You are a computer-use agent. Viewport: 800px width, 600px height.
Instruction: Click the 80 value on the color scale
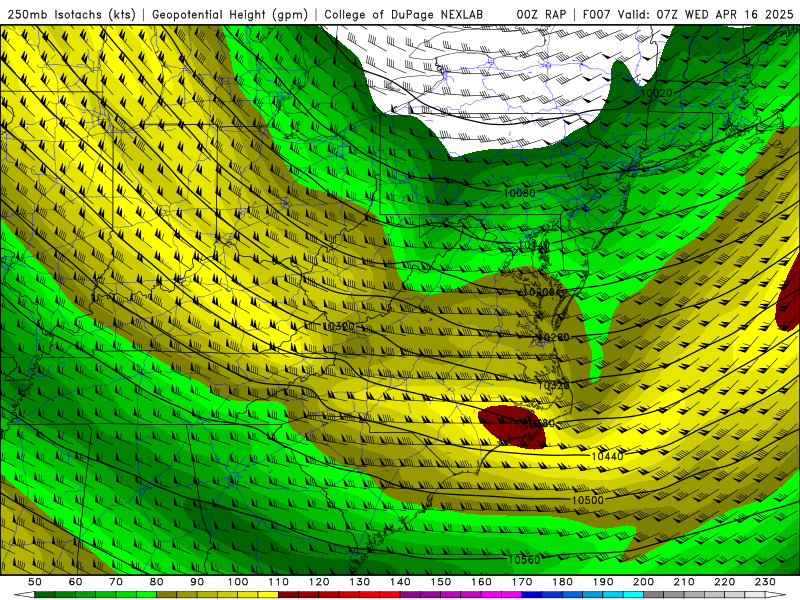[x=157, y=582]
